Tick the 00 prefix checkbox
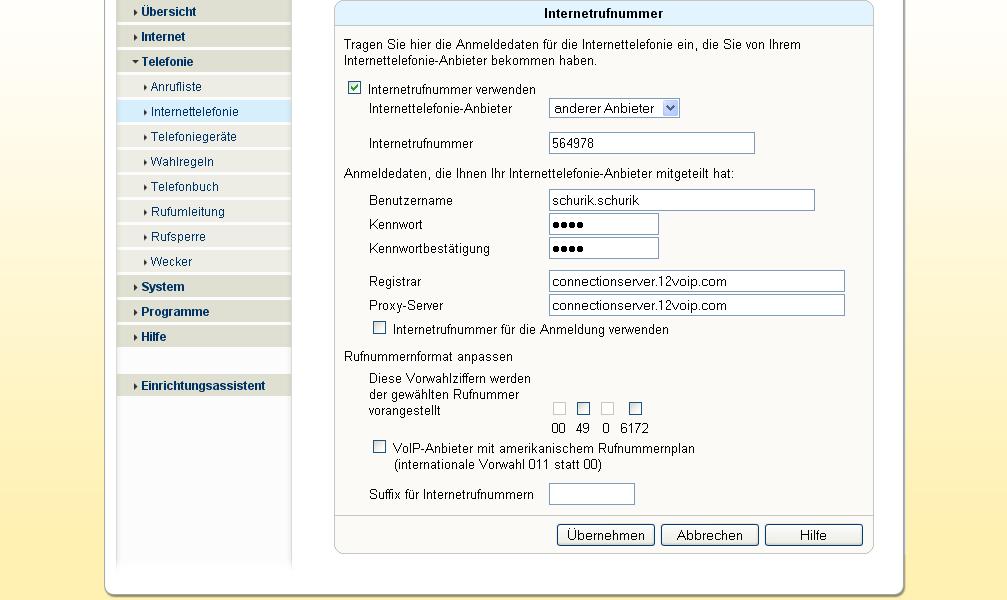 point(559,409)
